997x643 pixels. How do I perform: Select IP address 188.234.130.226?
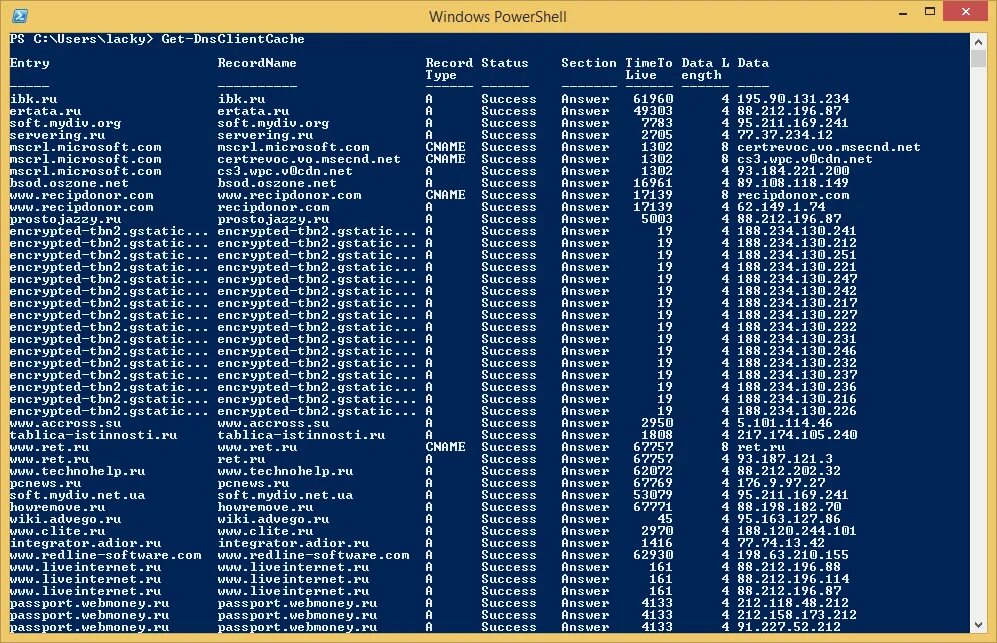(797, 411)
